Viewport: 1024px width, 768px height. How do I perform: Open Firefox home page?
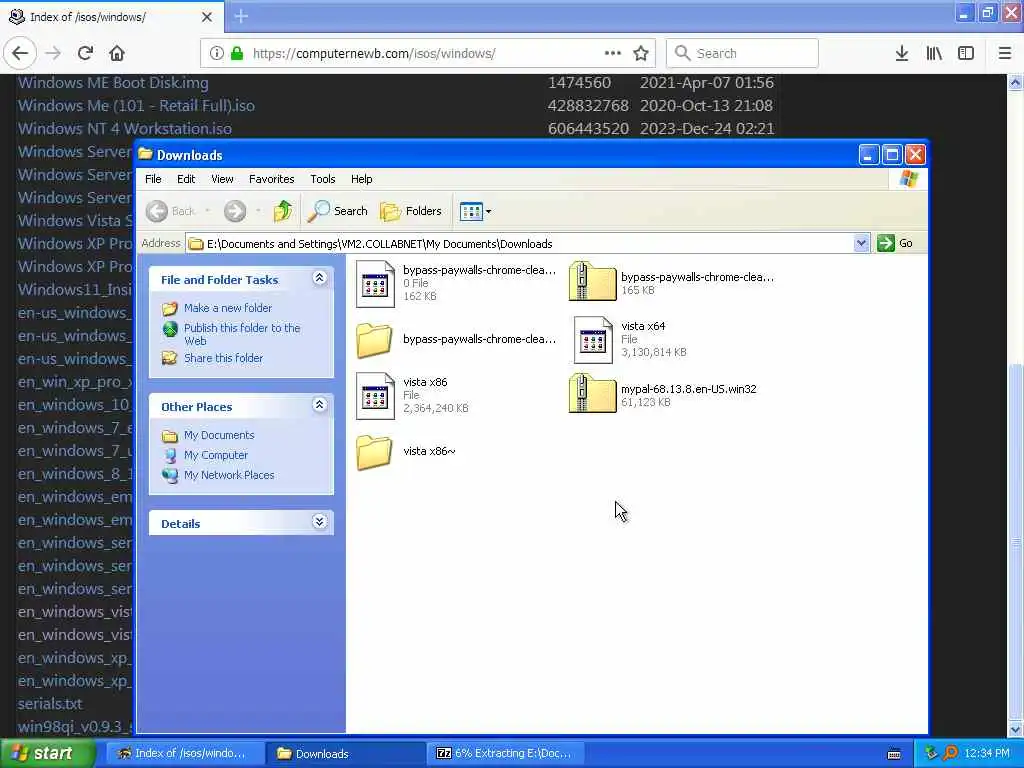click(x=117, y=53)
